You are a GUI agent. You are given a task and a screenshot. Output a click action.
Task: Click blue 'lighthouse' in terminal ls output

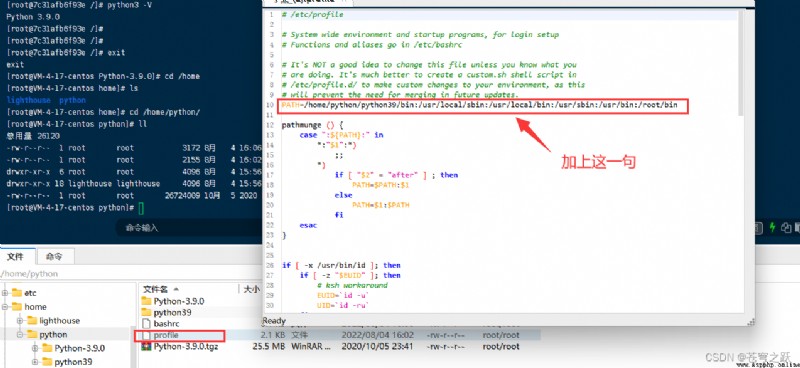click(x=29, y=100)
